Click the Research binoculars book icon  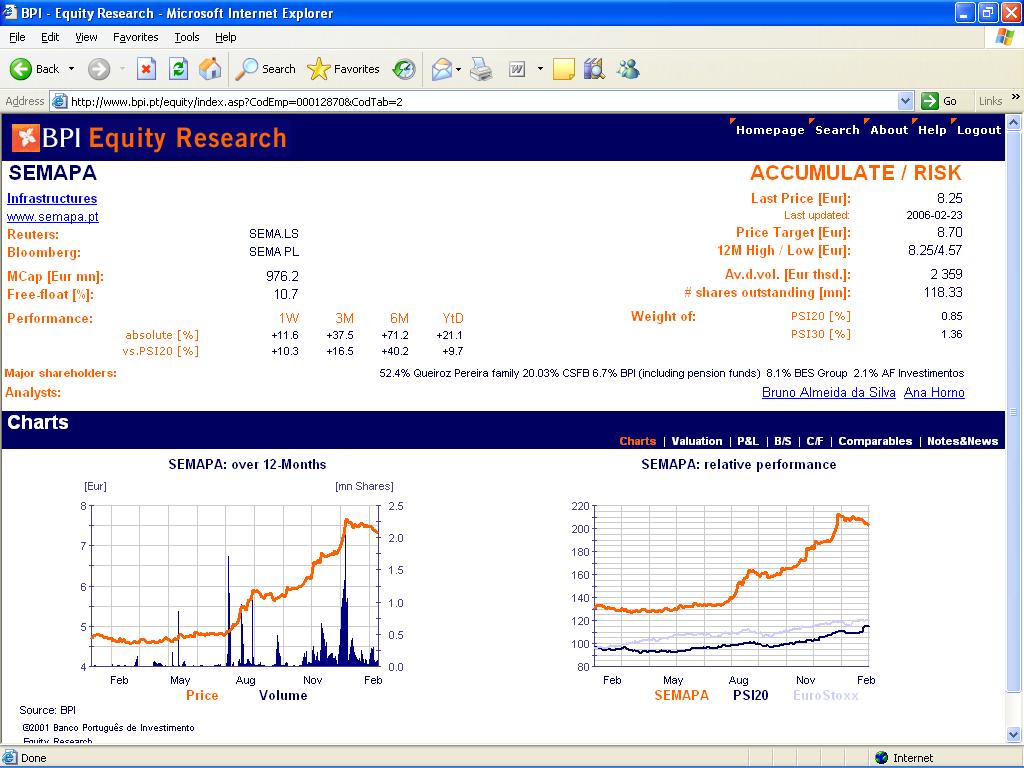(x=594, y=69)
